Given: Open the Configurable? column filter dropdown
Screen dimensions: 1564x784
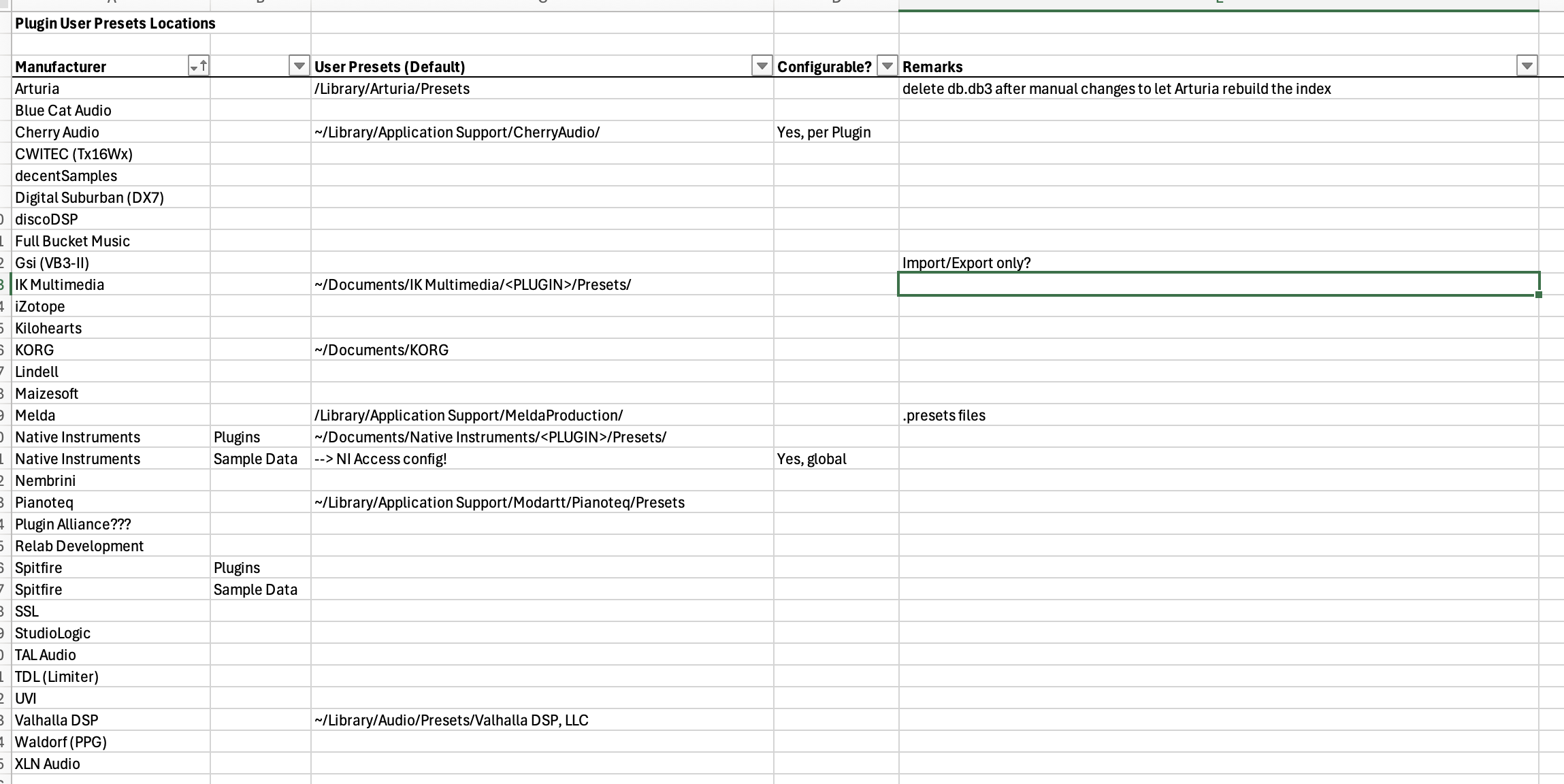Looking at the screenshot, I should [x=887, y=66].
